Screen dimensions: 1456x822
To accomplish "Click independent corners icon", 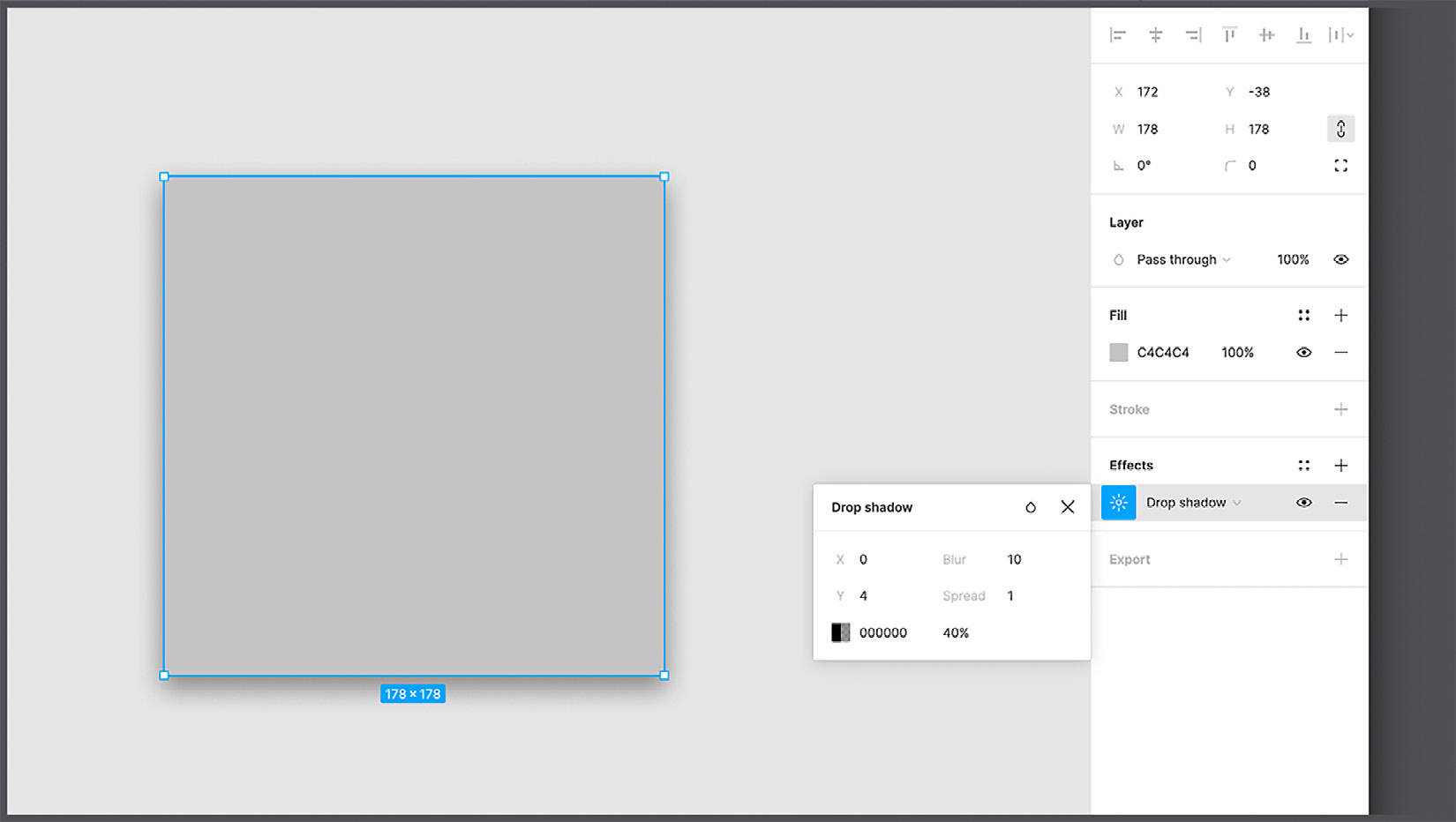I will (x=1340, y=166).
